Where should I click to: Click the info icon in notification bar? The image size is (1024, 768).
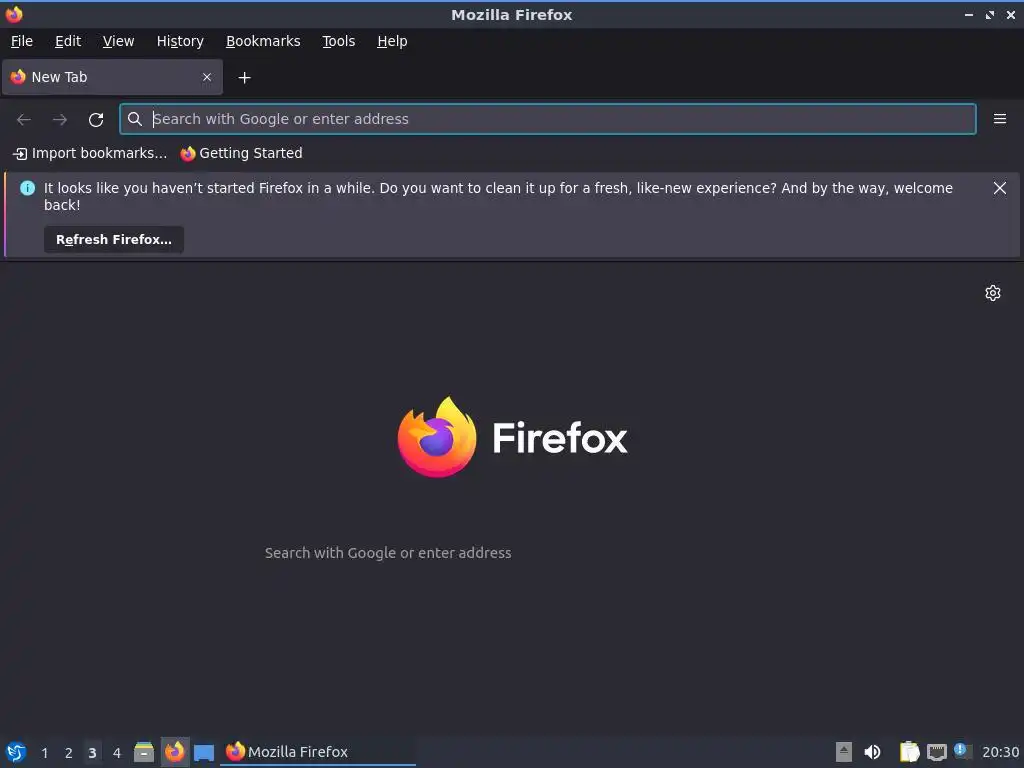27,188
